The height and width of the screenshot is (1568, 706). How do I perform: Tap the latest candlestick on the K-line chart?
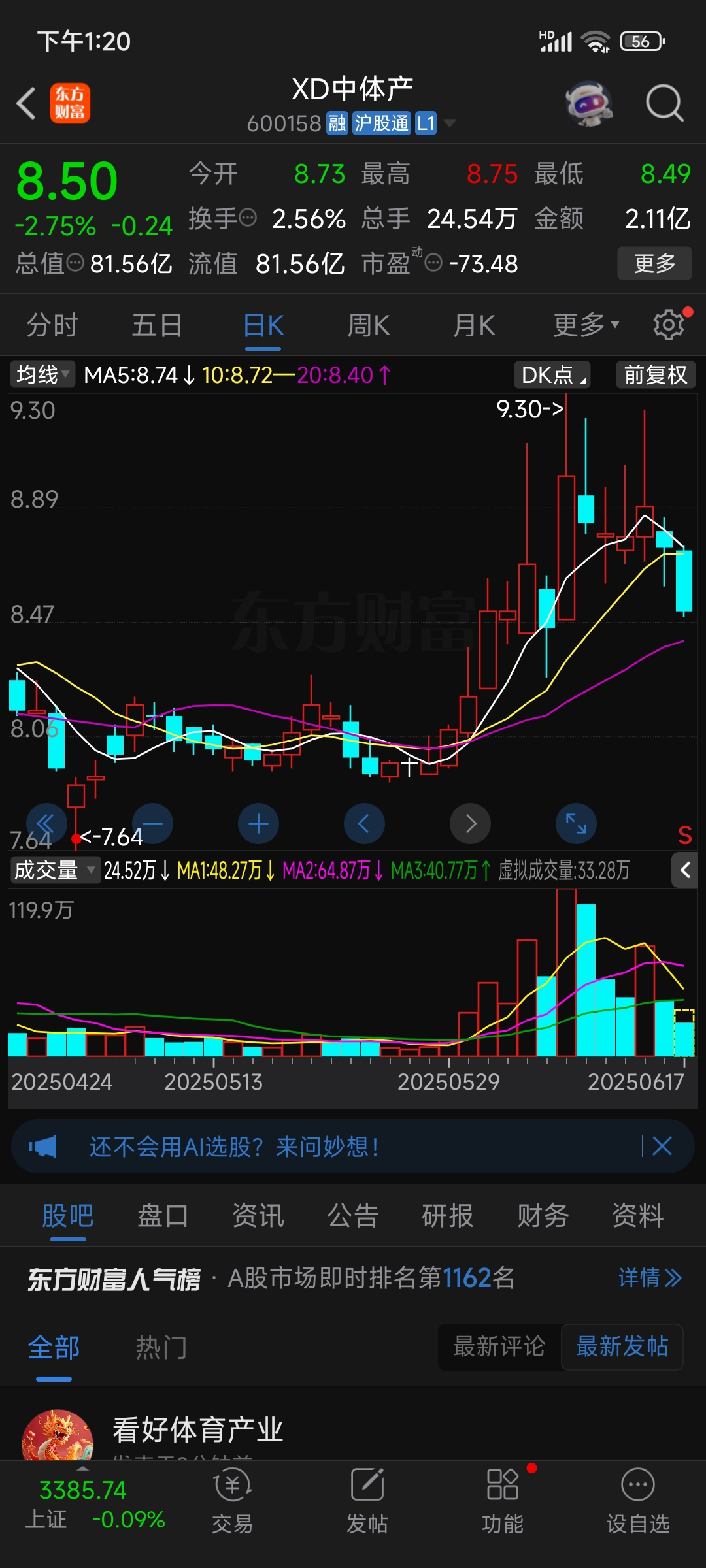pos(684,581)
